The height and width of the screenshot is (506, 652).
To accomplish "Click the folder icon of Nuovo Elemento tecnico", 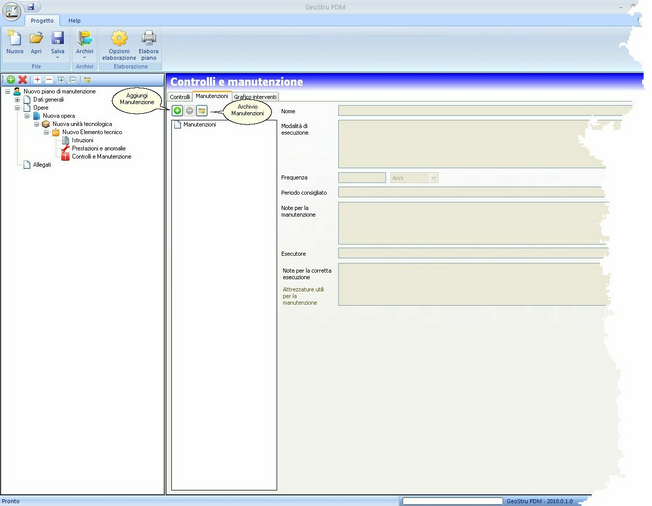I will pyautogui.click(x=55, y=132).
